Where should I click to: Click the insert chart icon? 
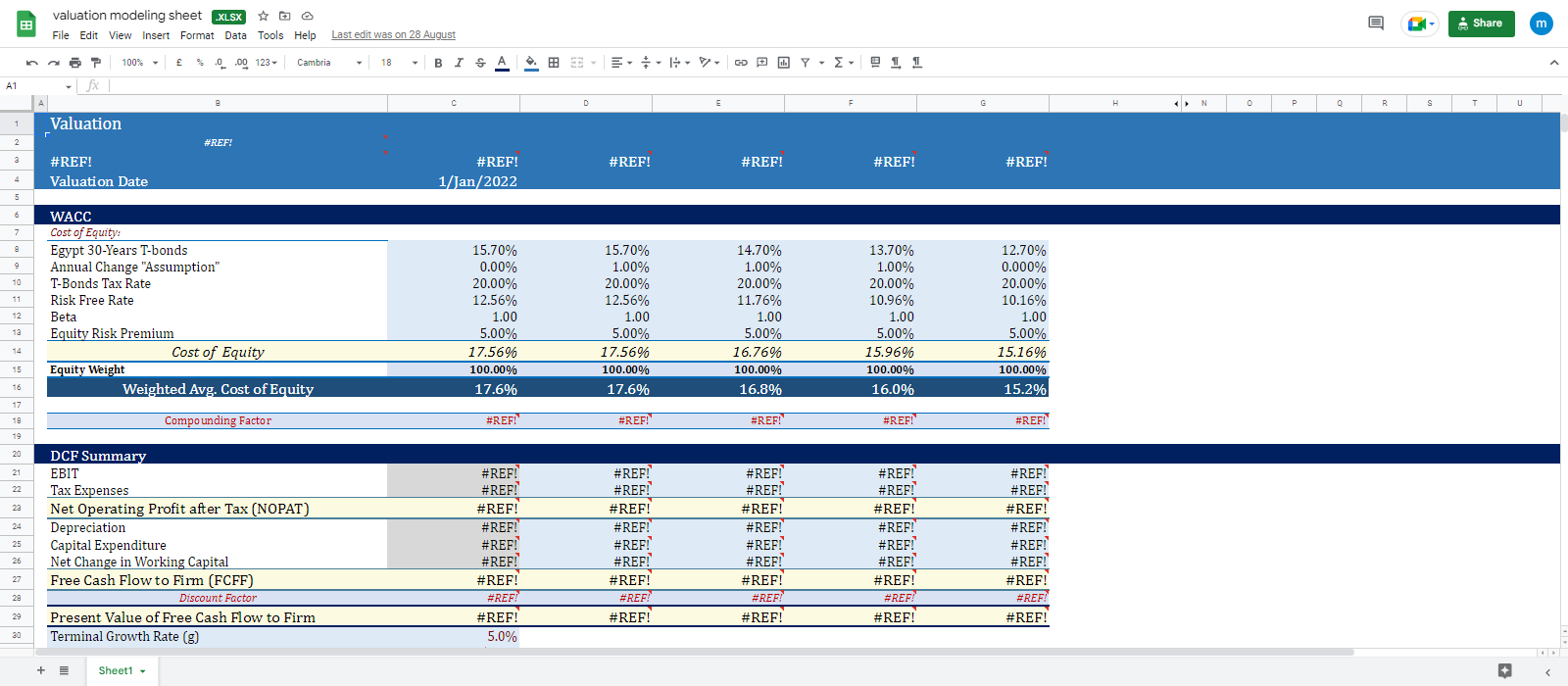coord(783,63)
